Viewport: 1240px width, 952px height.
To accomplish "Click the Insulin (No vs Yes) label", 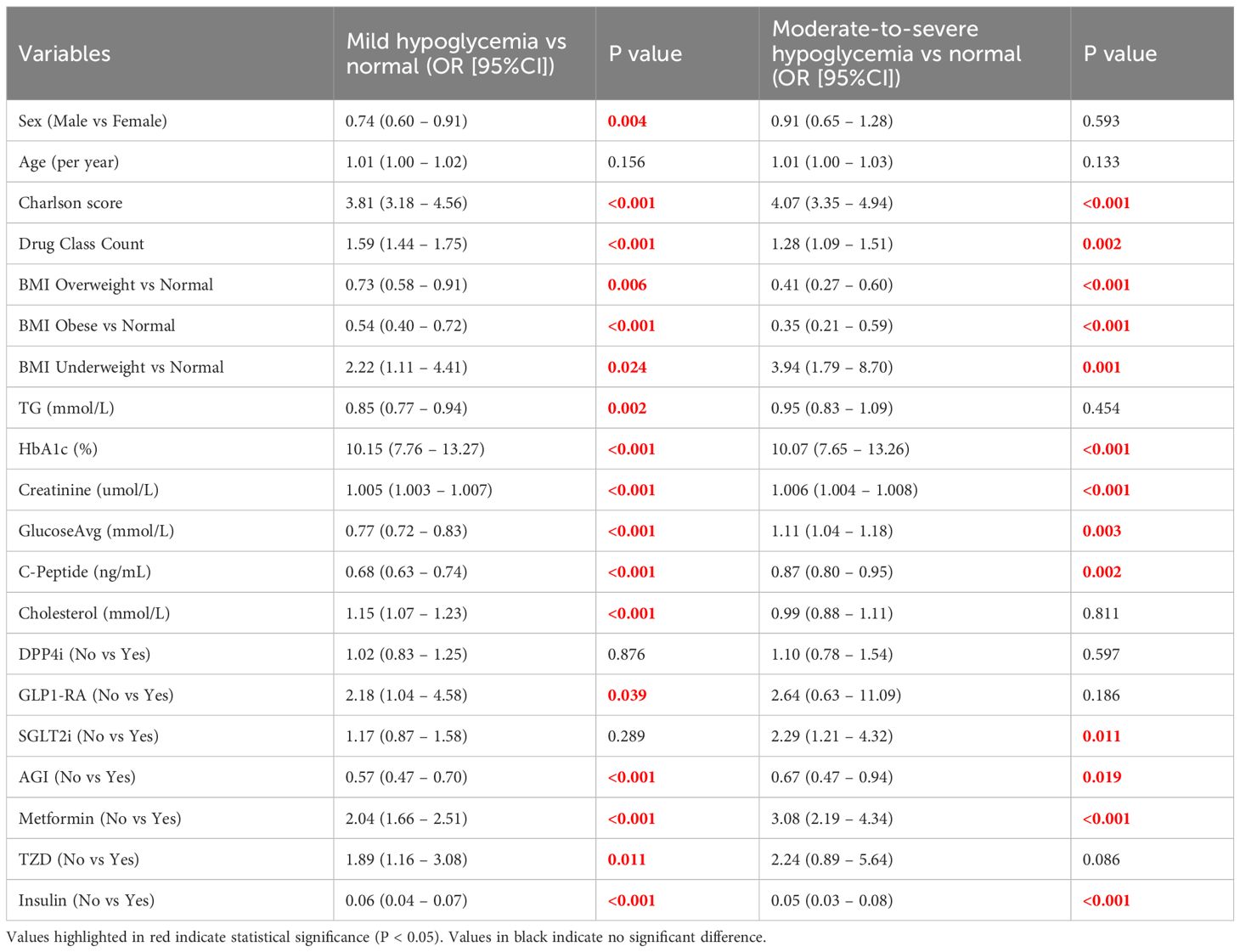I will tap(87, 900).
